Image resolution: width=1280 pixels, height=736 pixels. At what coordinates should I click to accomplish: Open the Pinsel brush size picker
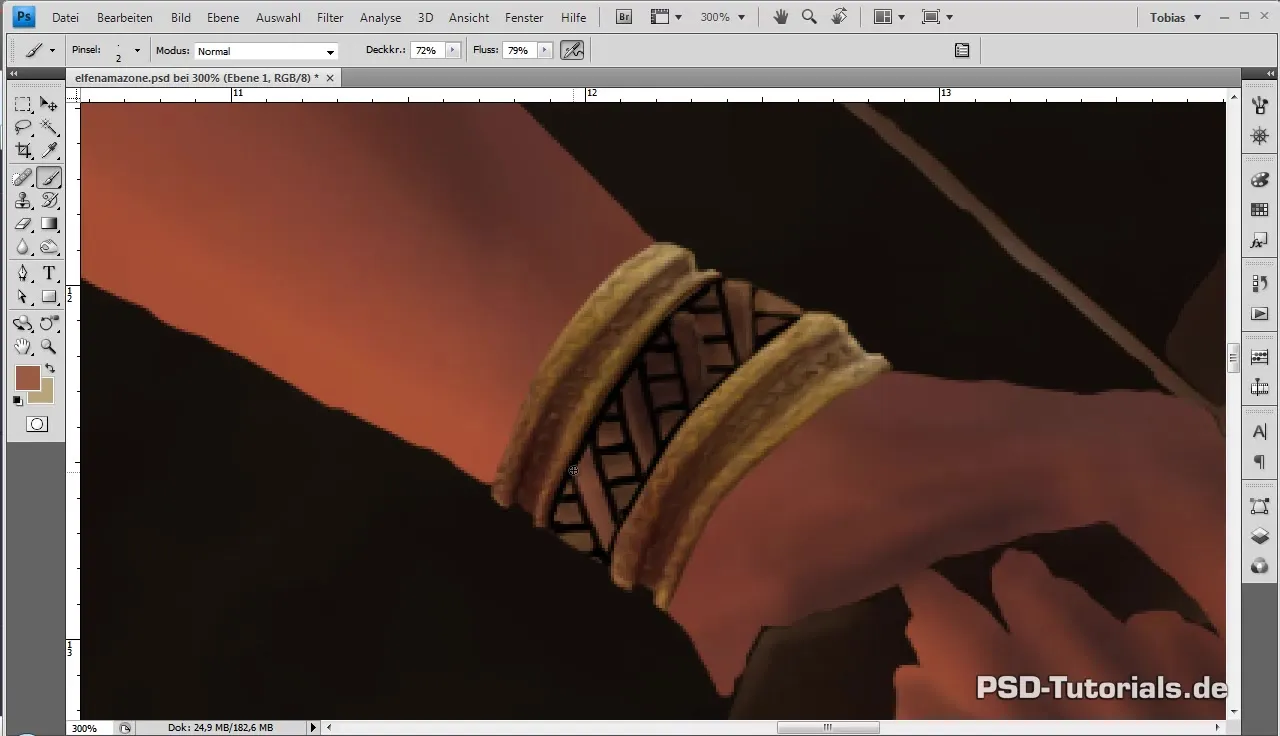(137, 50)
